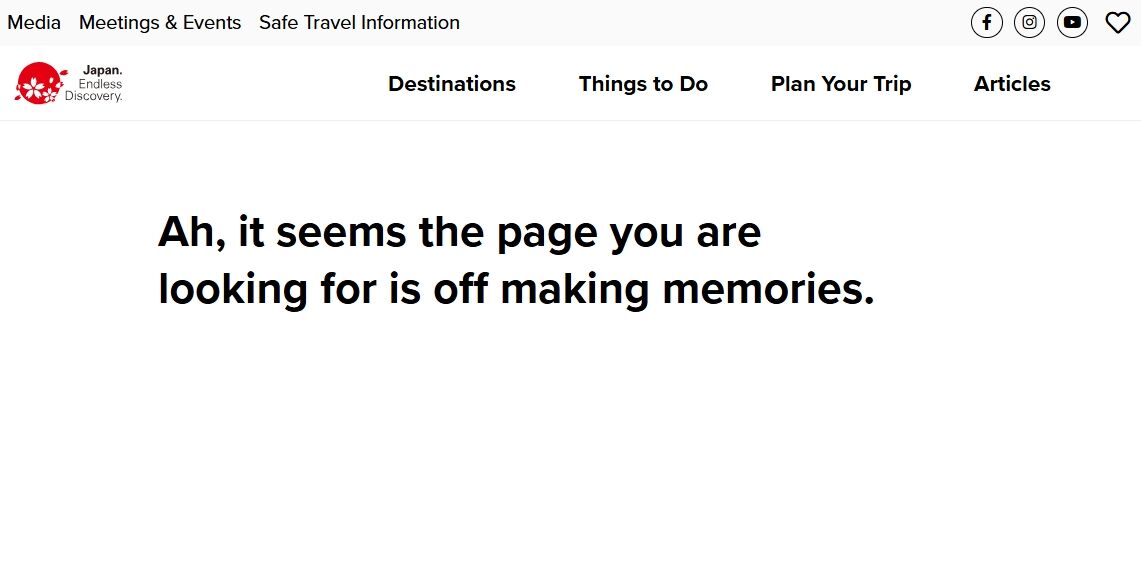Open the Facebook social icon
Viewport: 1141px width, 583px height.
986,22
